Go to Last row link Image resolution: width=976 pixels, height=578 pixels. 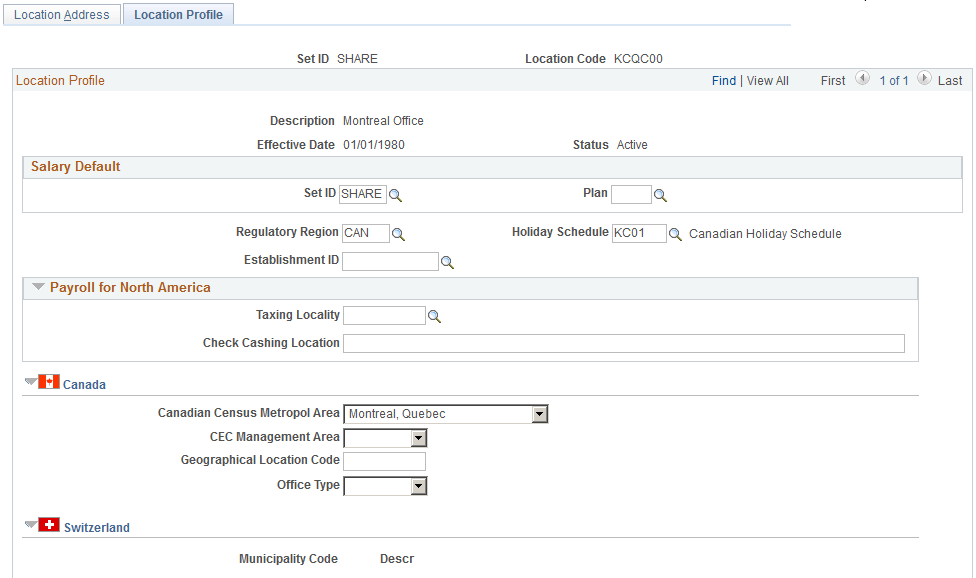[950, 81]
